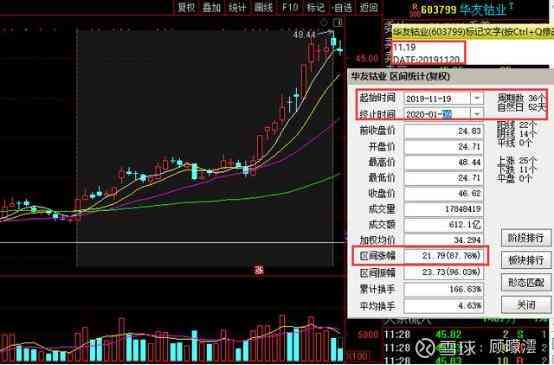Click the 11:28 trade row with price 45.82
Viewport: 554px width, 365px height.
pyautogui.click(x=466, y=334)
